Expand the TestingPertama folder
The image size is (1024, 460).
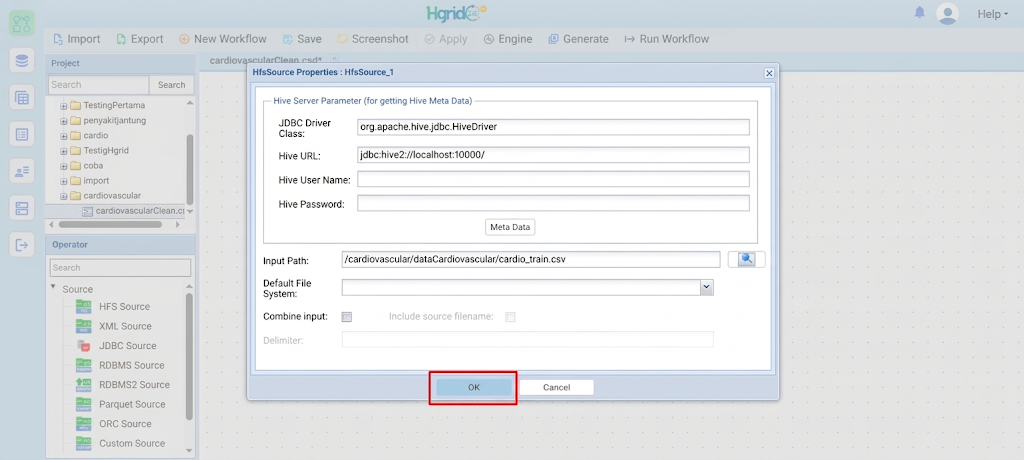[x=63, y=106]
